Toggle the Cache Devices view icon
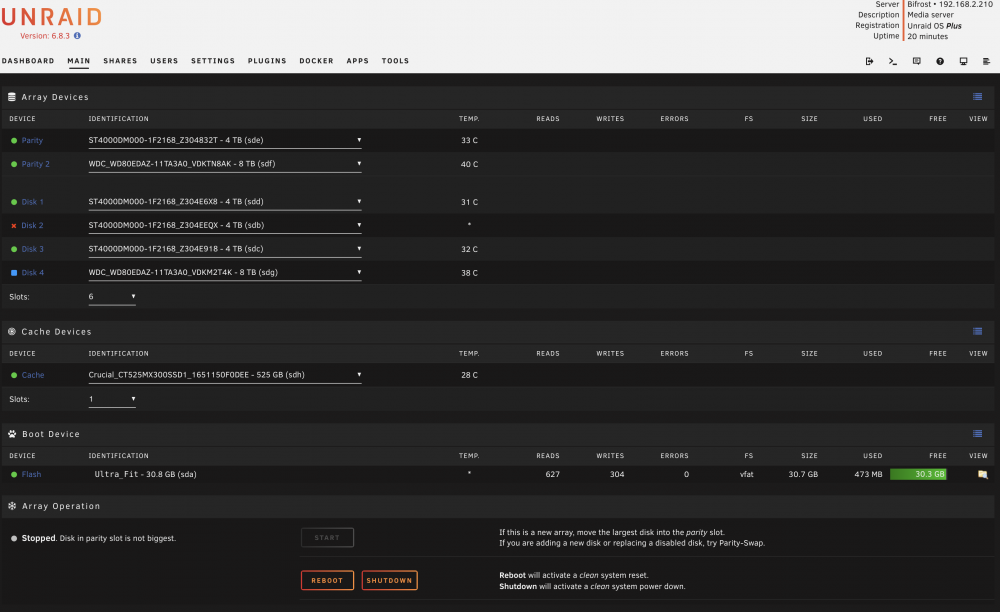The height and width of the screenshot is (612, 1000). 978,332
